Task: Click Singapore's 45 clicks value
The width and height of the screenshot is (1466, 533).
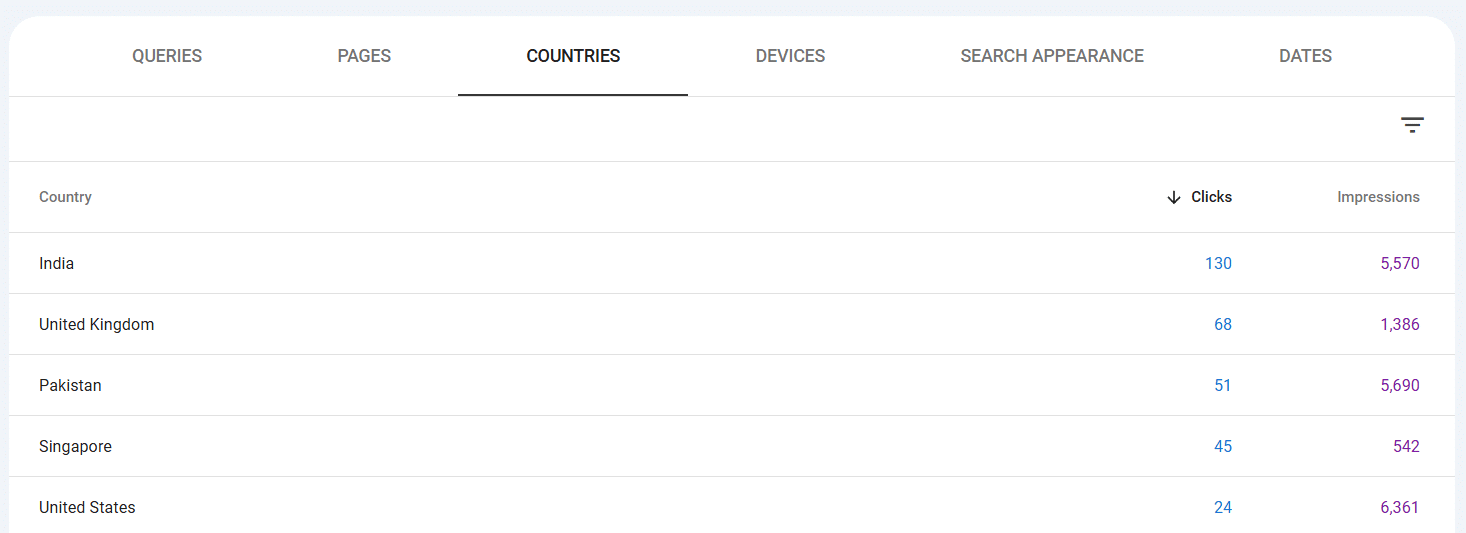Action: (1223, 447)
